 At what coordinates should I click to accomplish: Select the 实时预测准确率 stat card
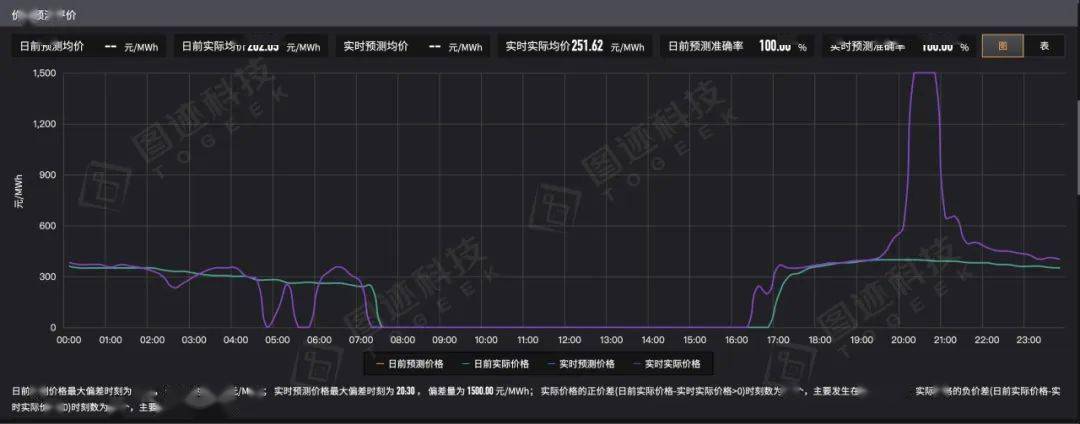pyautogui.click(x=898, y=47)
